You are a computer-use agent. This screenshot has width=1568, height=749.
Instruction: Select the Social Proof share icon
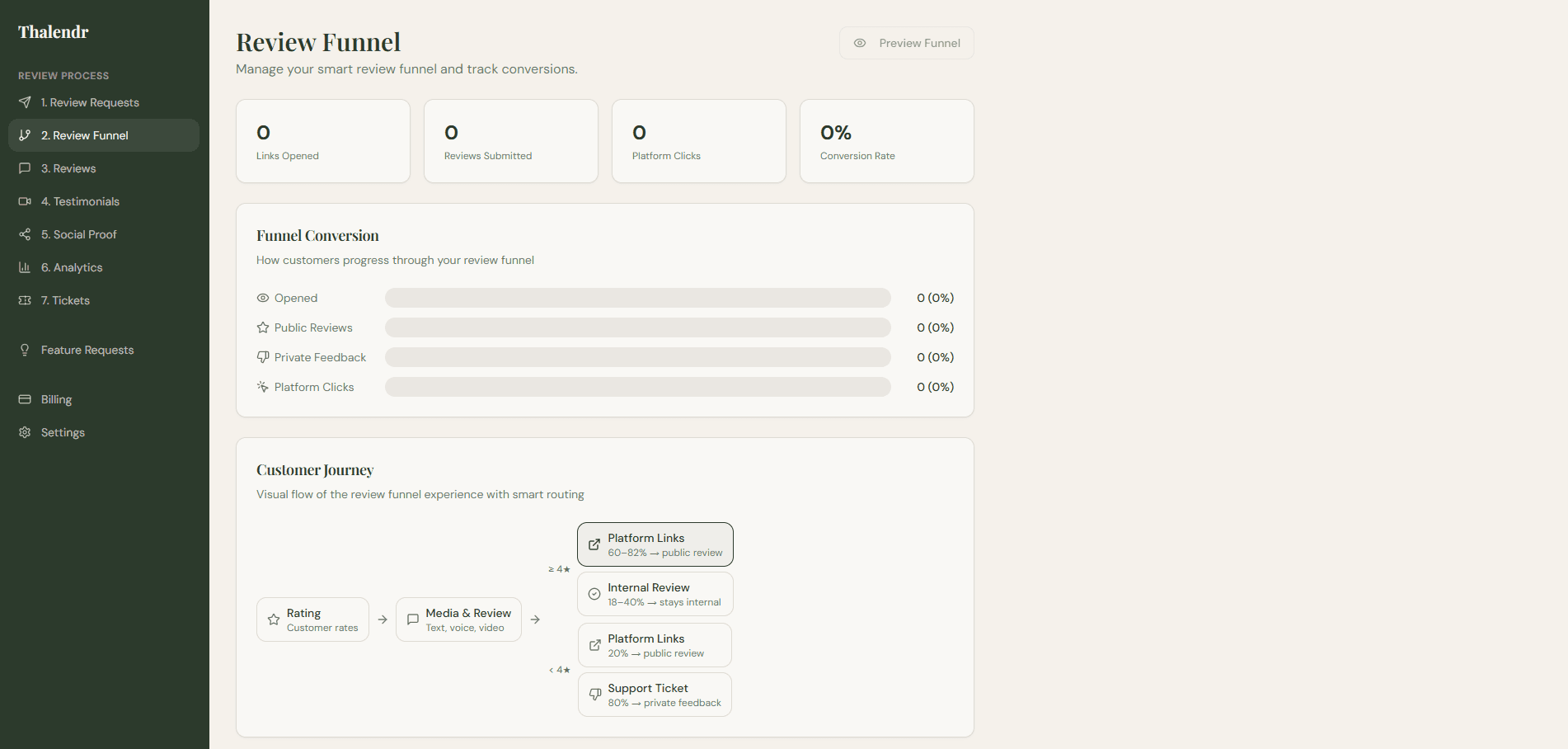pyautogui.click(x=26, y=234)
